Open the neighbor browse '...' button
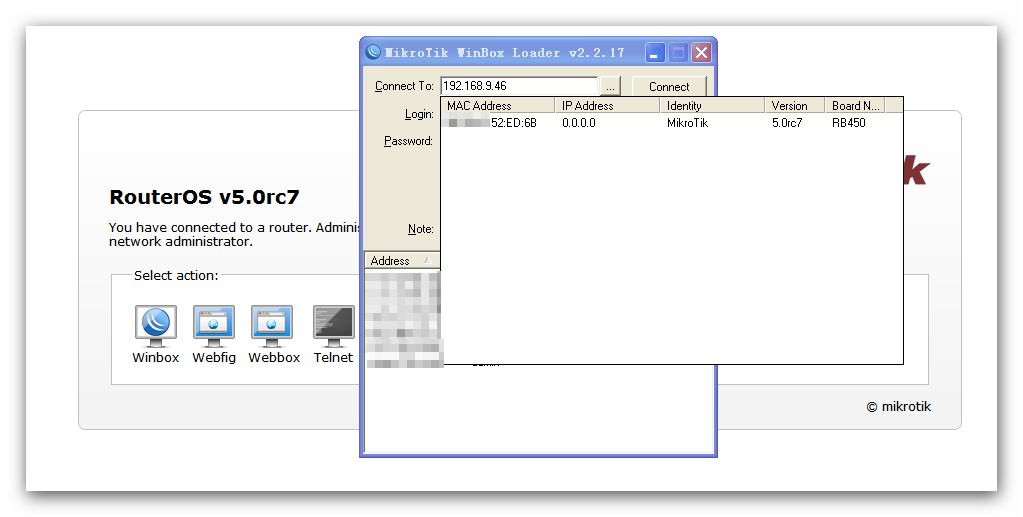This screenshot has width=1023, height=517. pos(609,86)
